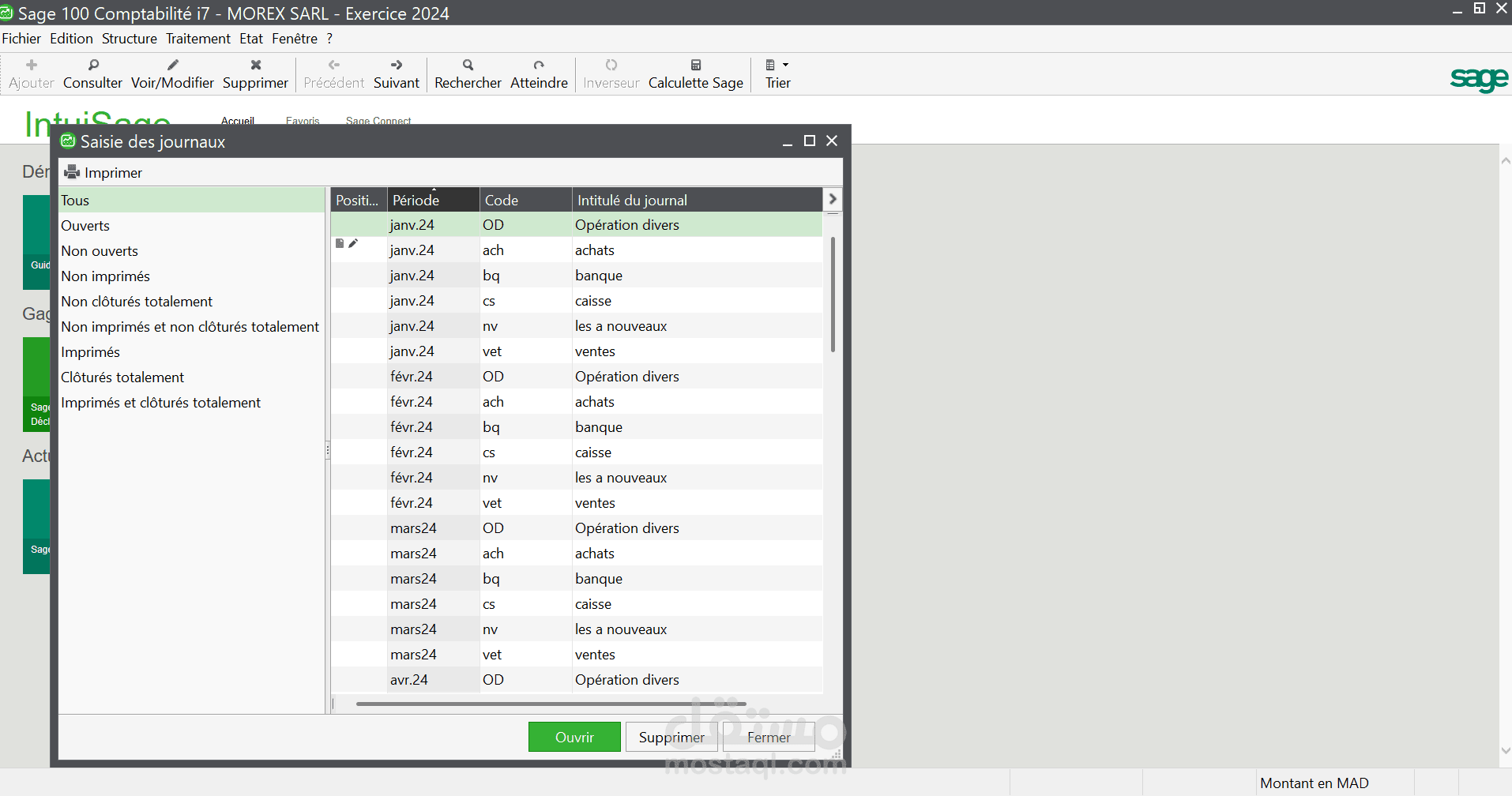Click the Fermer button
This screenshot has width=1512, height=796.
point(769,737)
